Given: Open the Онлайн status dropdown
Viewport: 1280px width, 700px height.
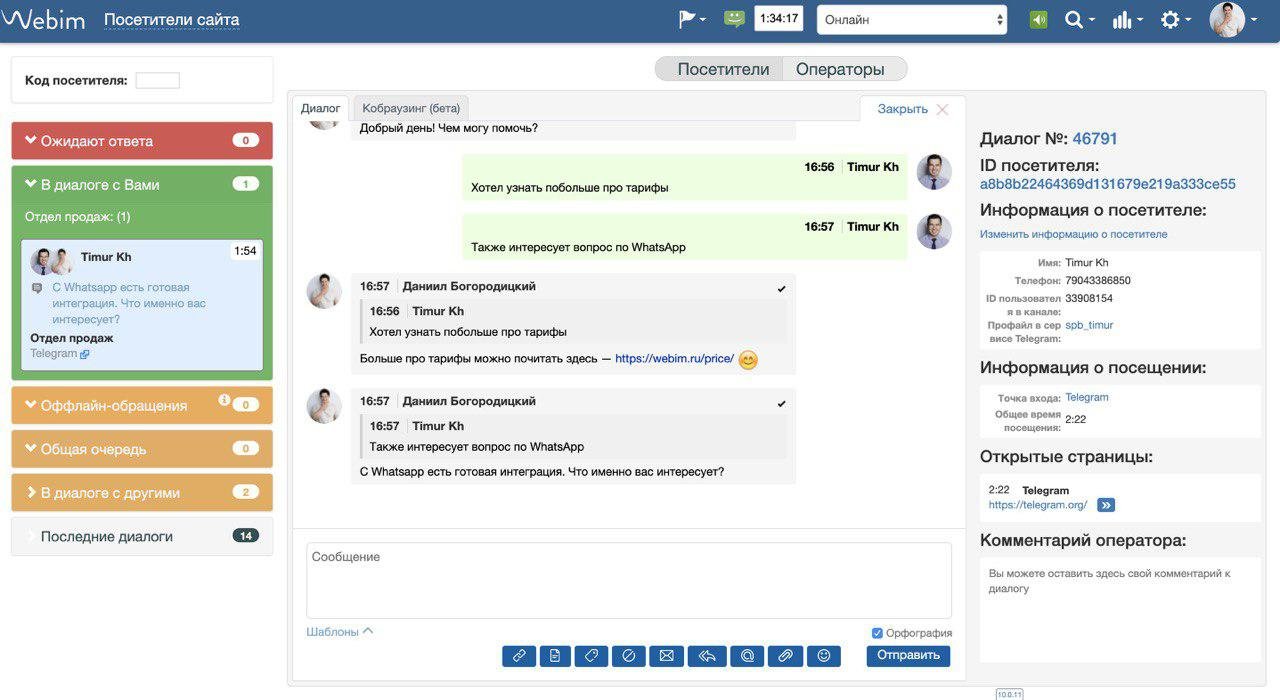Looking at the screenshot, I should 911,20.
